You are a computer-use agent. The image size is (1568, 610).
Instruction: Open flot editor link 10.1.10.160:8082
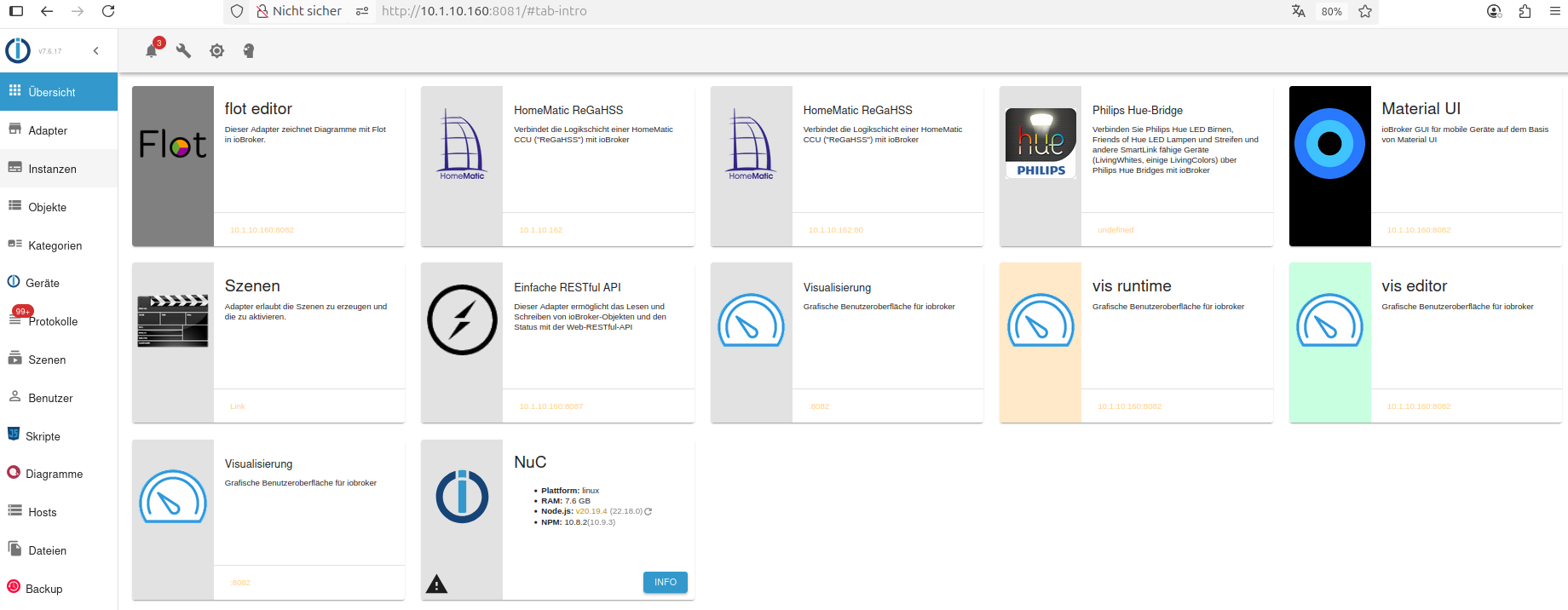coord(262,230)
